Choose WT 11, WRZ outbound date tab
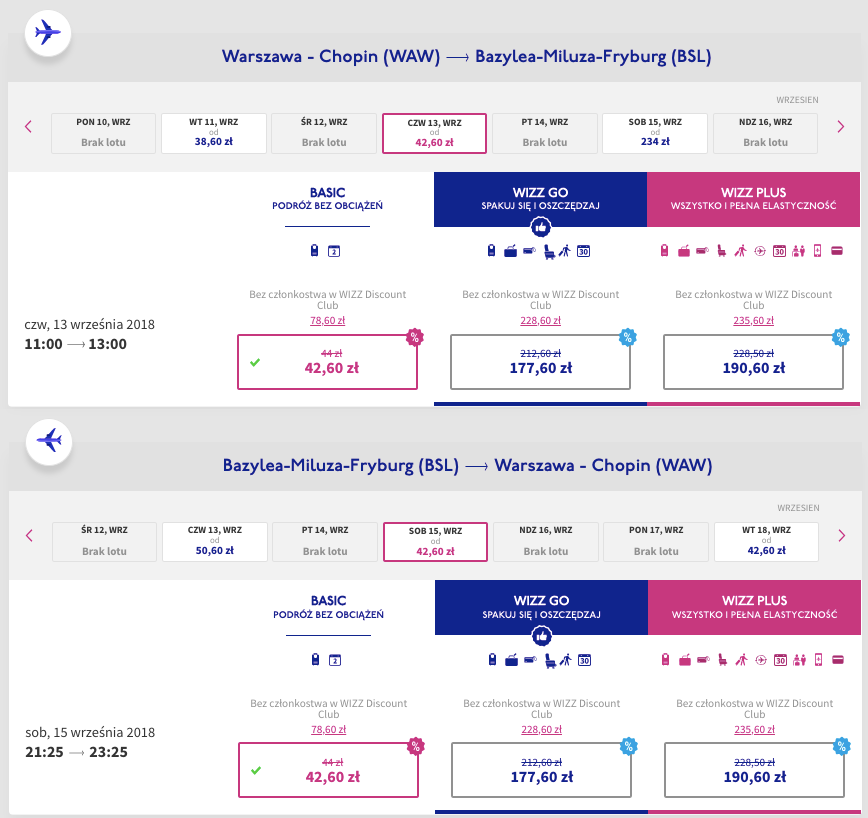Viewport: 868px width, 818px height. [214, 133]
